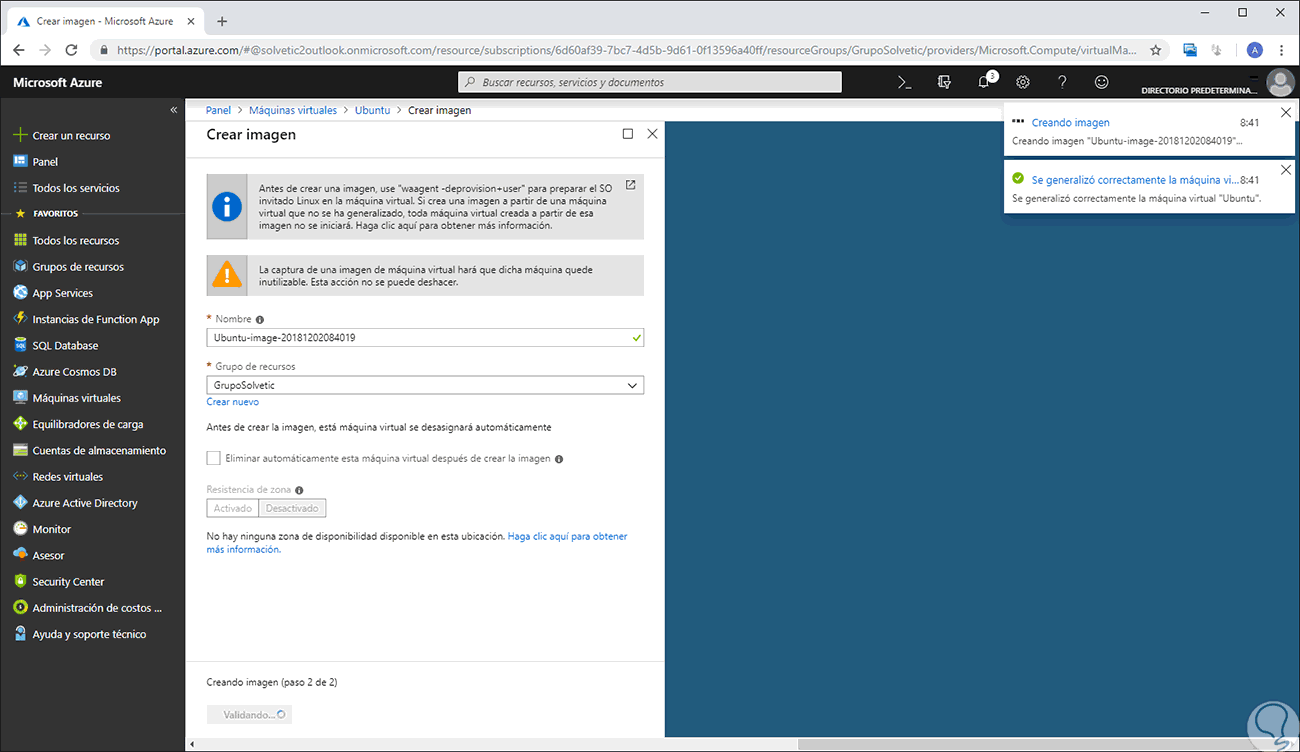Send feedback with the smiley icon

1102,82
